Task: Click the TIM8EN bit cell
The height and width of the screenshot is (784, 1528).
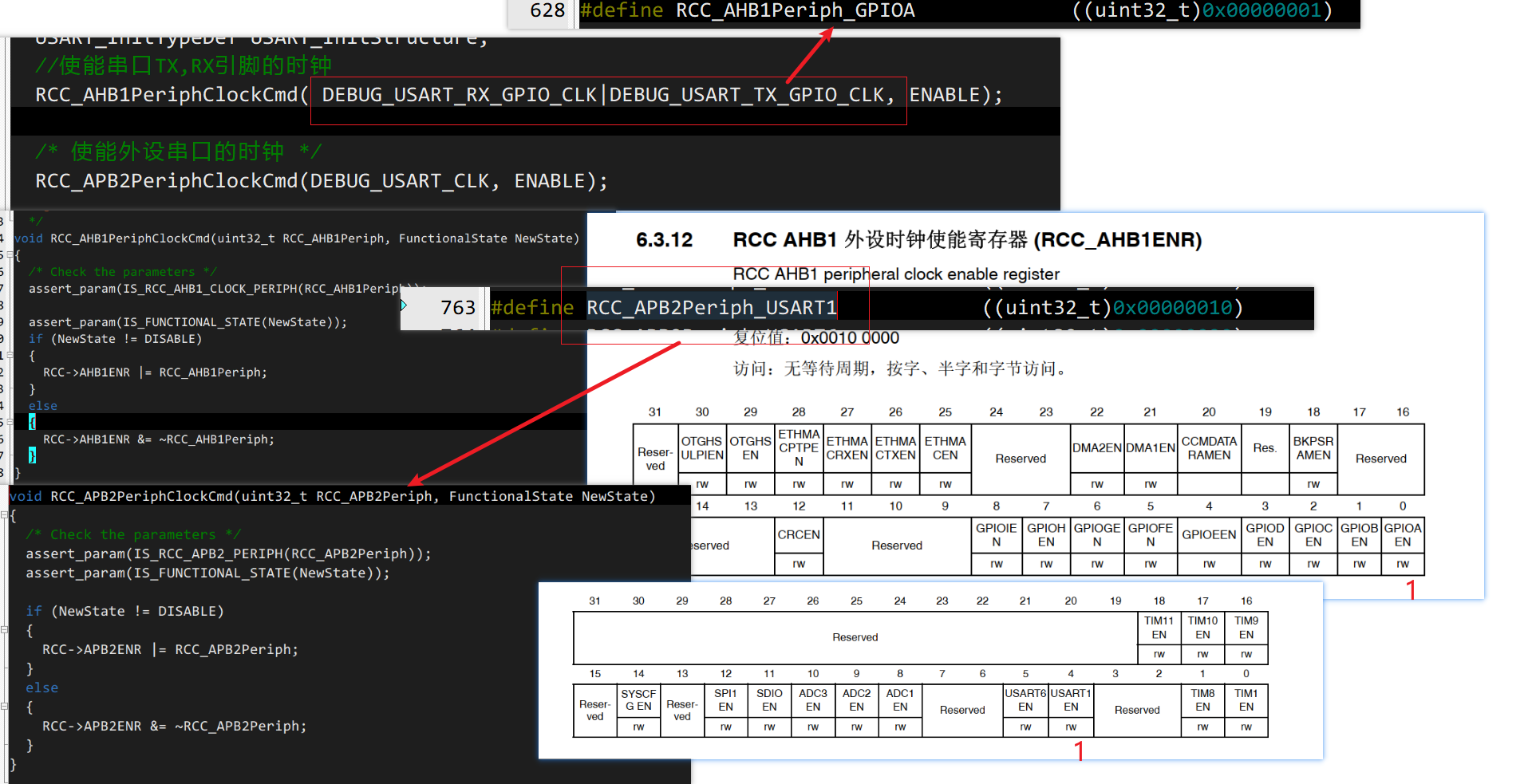Action: [1202, 700]
